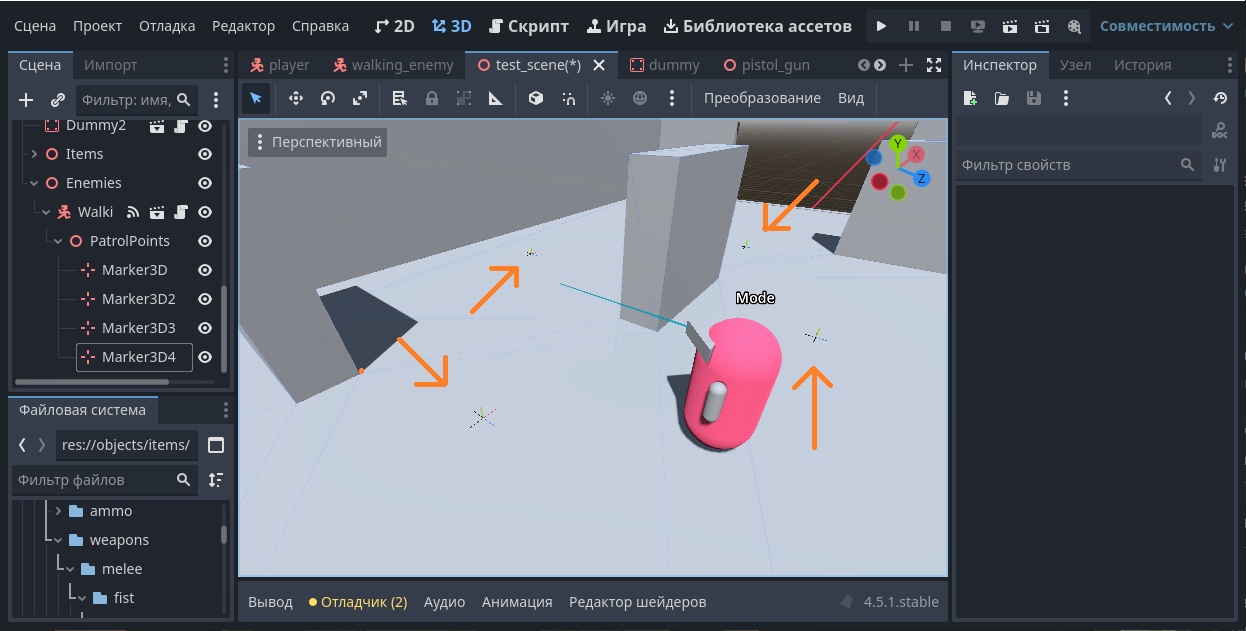1246x631 pixels.
Task: Activate the Move mode tool
Action: pyautogui.click(x=295, y=98)
